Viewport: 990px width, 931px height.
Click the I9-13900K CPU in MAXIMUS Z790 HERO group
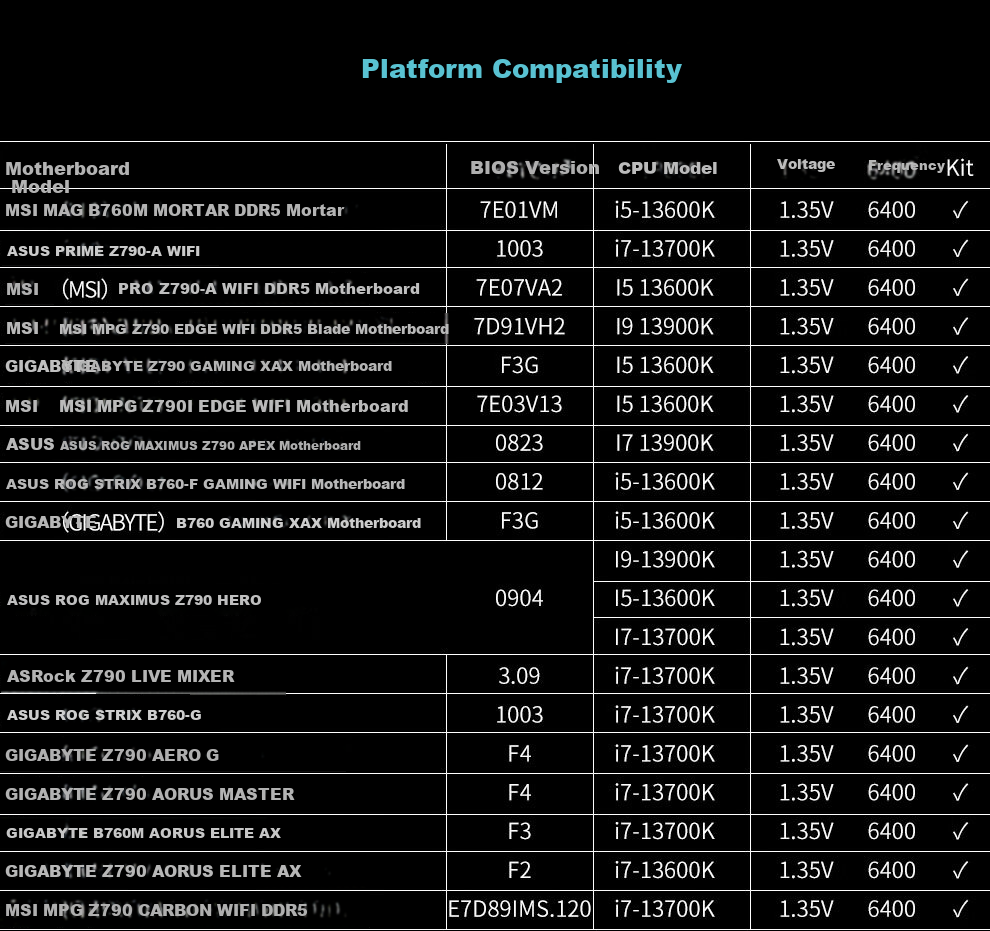click(x=665, y=560)
